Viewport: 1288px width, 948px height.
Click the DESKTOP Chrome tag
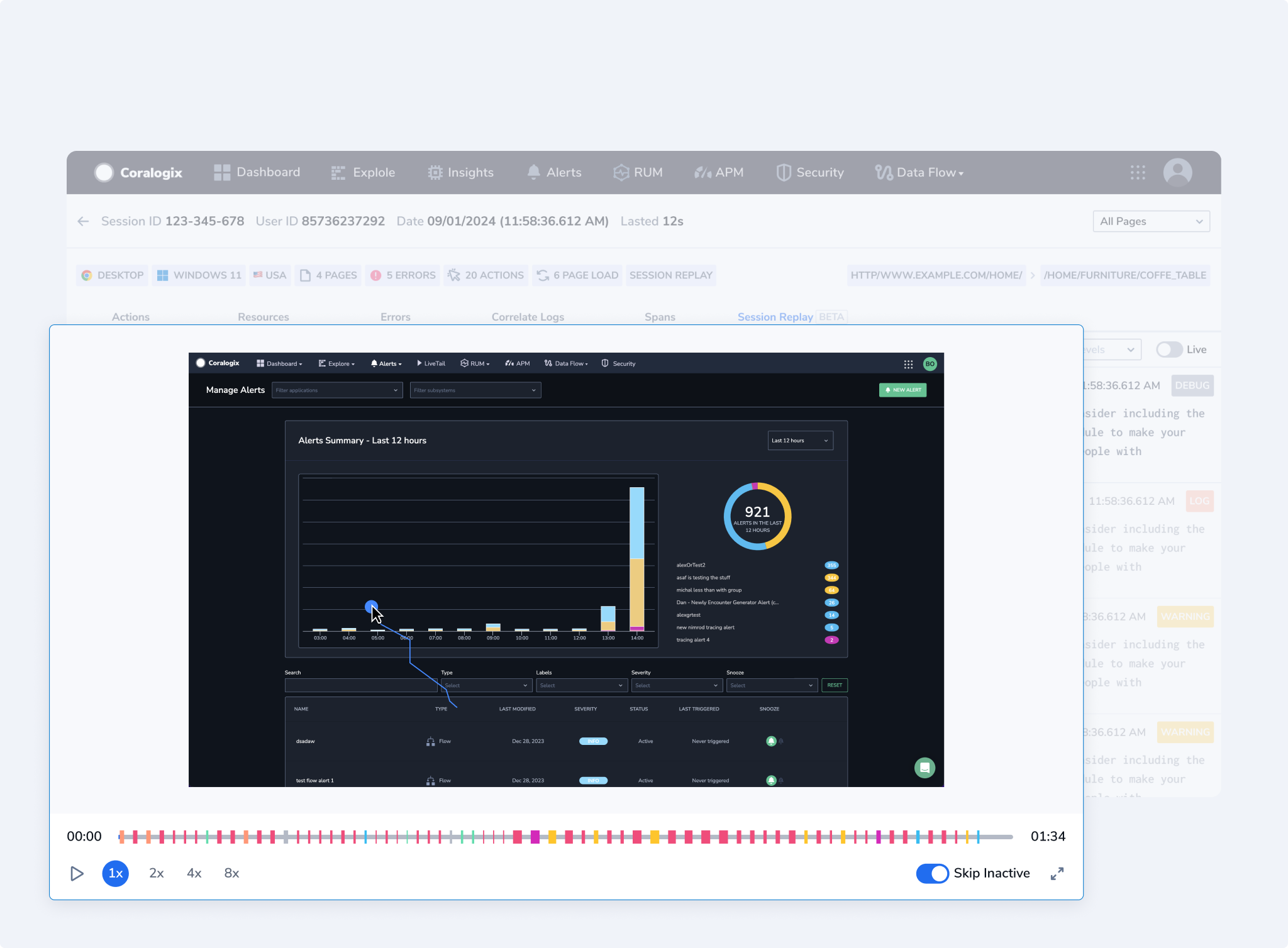tap(113, 275)
